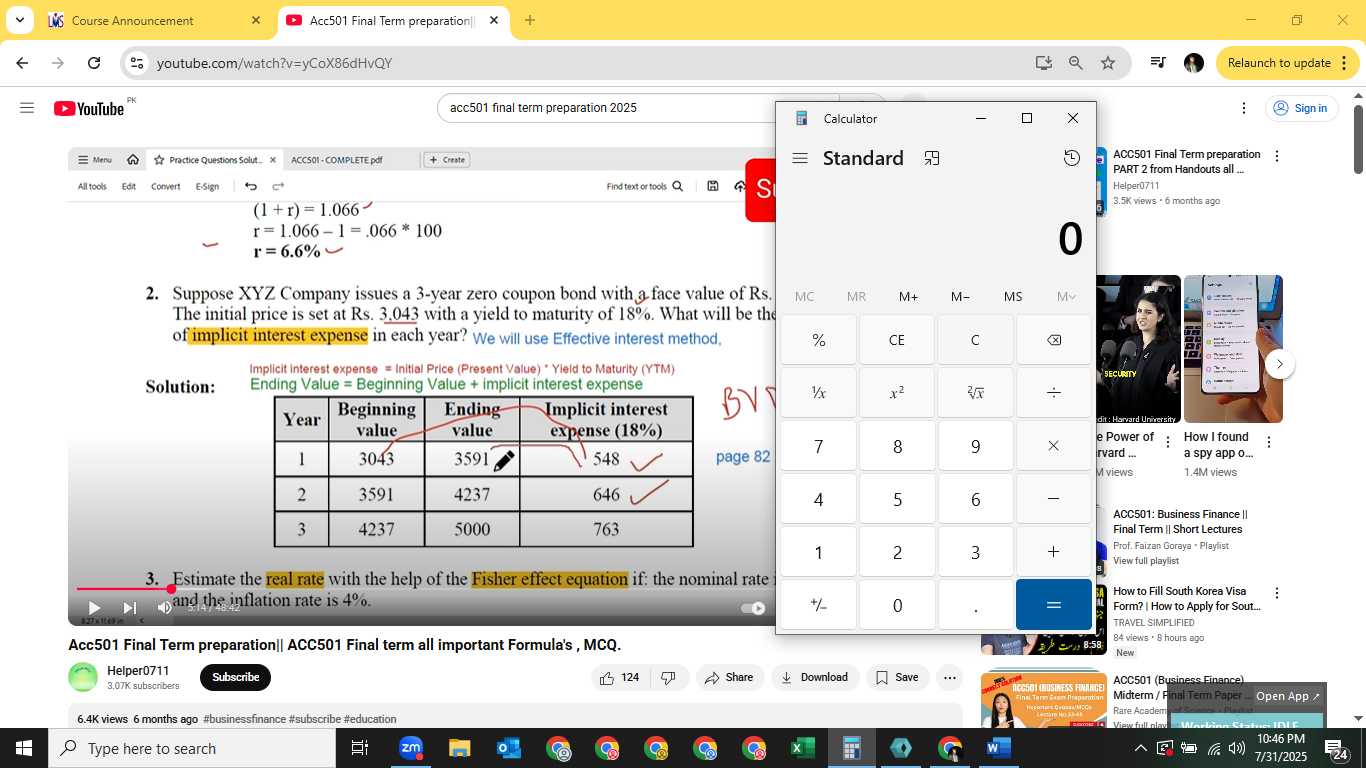Click the #businessfinance hashtag link
1366x768 pixels.
click(244, 719)
